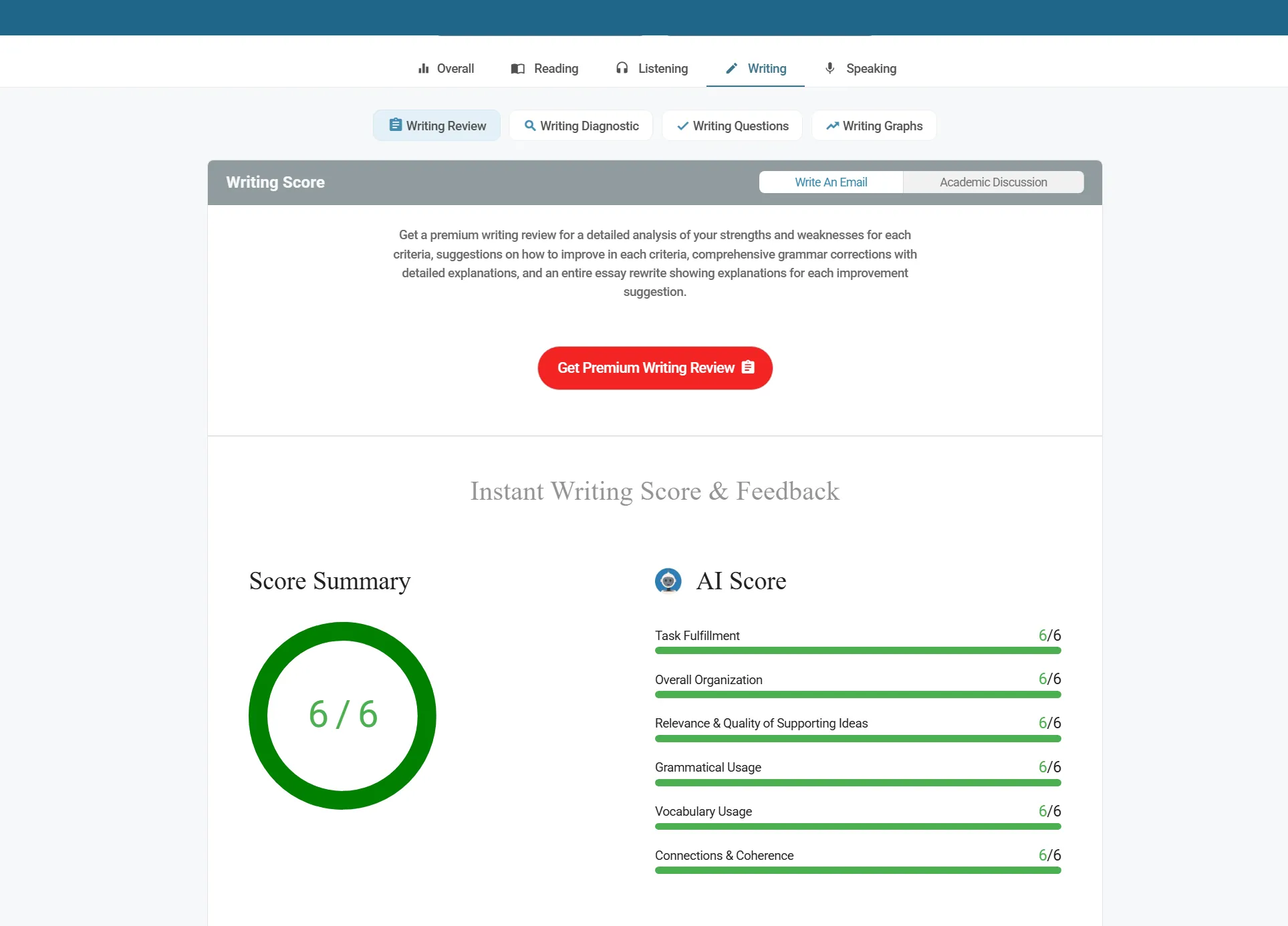This screenshot has width=1288, height=926.
Task: Show the Writing Review section
Action: click(x=436, y=126)
